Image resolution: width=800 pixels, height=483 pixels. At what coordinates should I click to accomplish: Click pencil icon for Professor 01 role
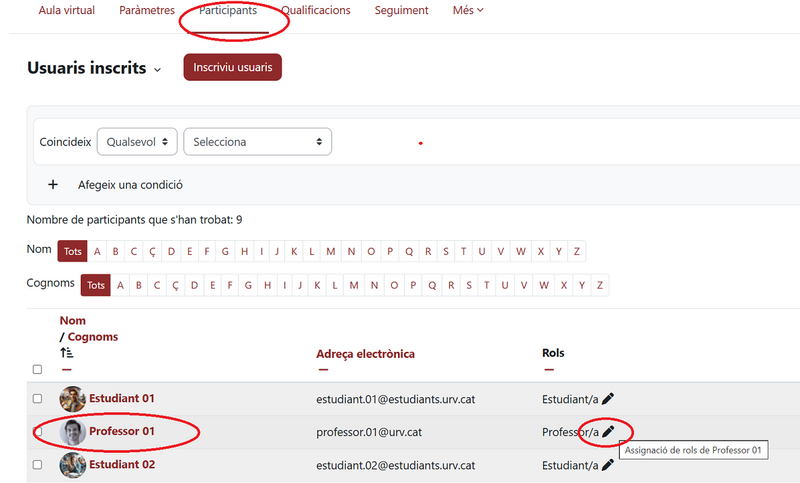[x=608, y=432]
